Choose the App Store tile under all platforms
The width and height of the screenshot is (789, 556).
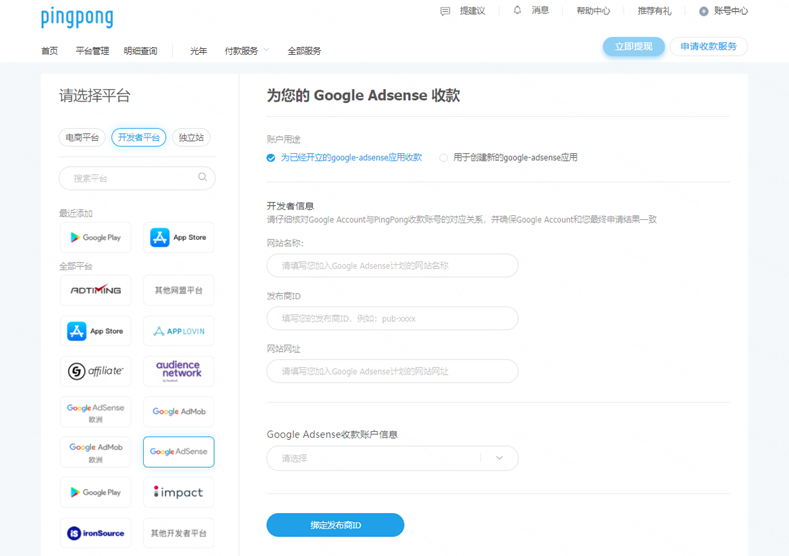pos(96,331)
